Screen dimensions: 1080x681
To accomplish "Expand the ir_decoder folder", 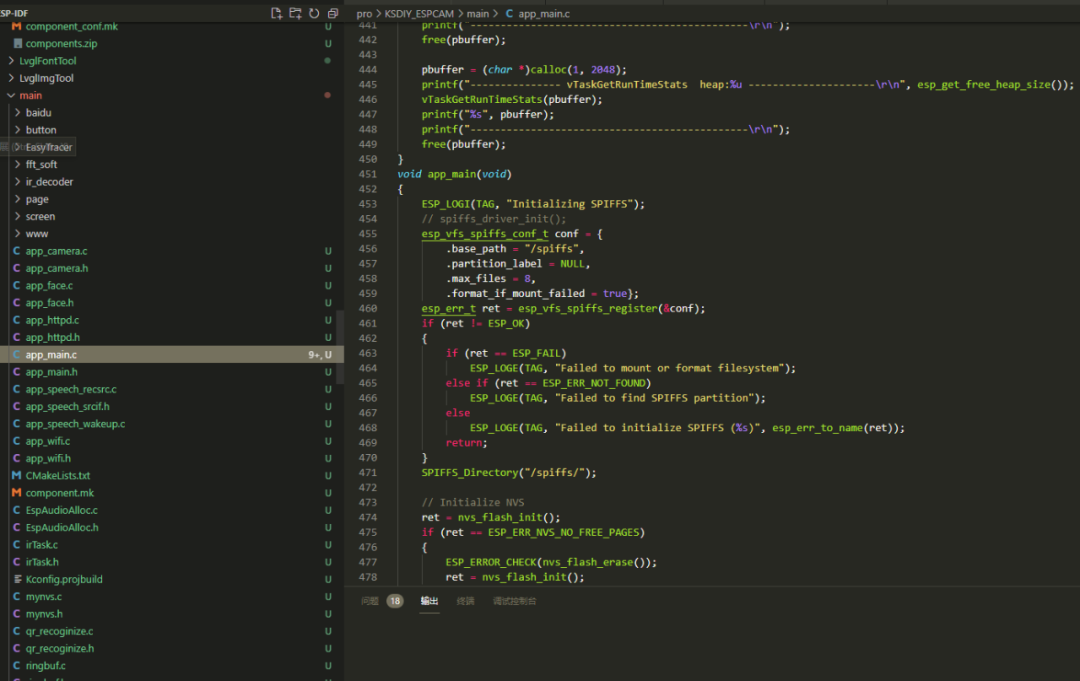I will pyautogui.click(x=49, y=182).
